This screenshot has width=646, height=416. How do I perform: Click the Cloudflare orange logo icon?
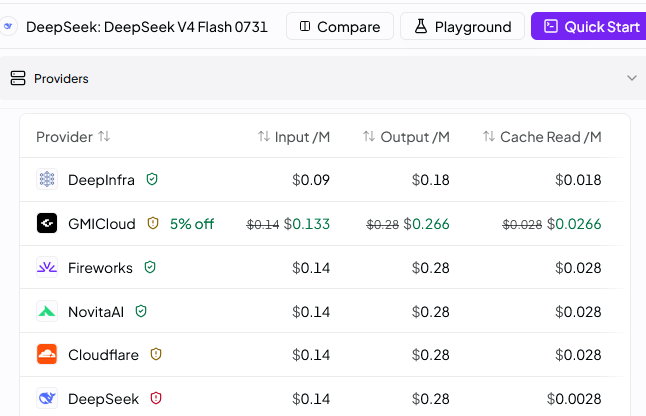[47, 354]
